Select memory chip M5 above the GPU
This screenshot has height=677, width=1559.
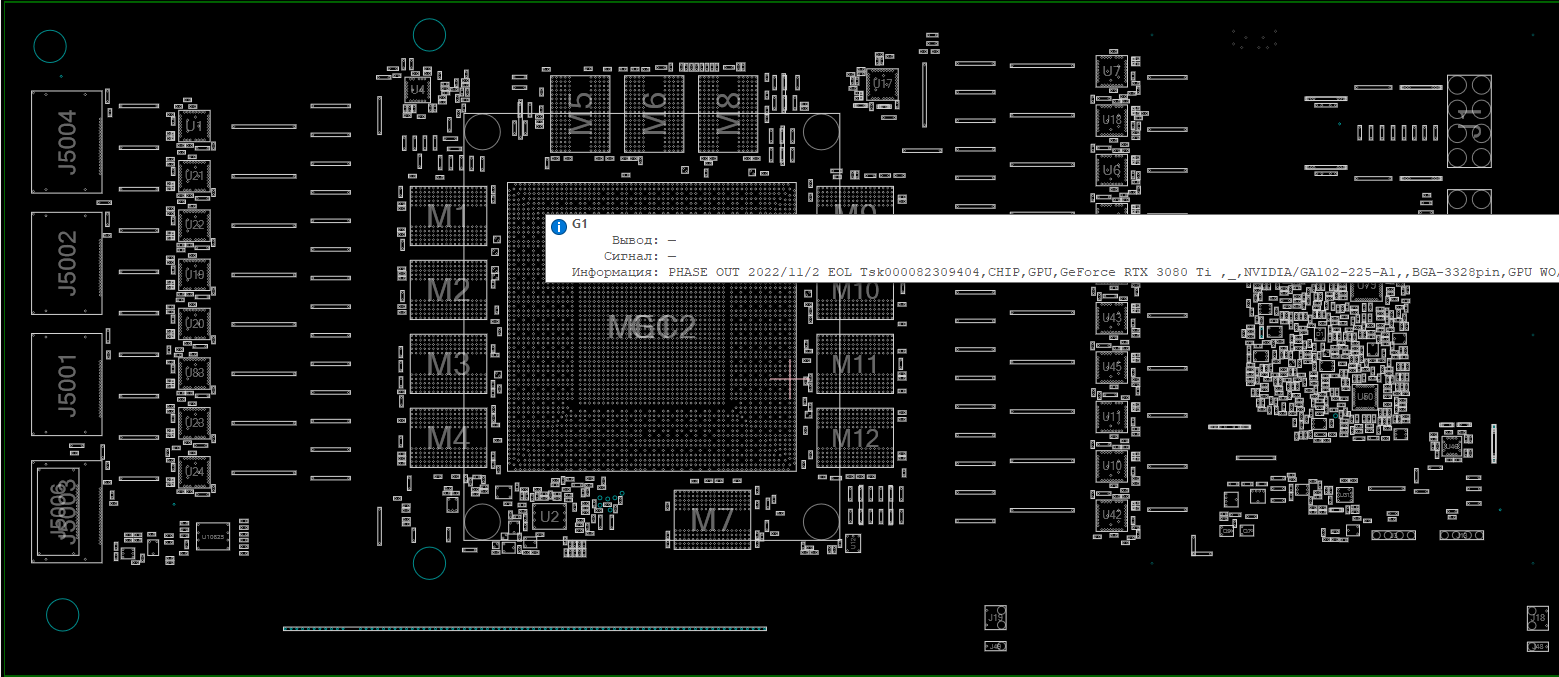pos(580,114)
